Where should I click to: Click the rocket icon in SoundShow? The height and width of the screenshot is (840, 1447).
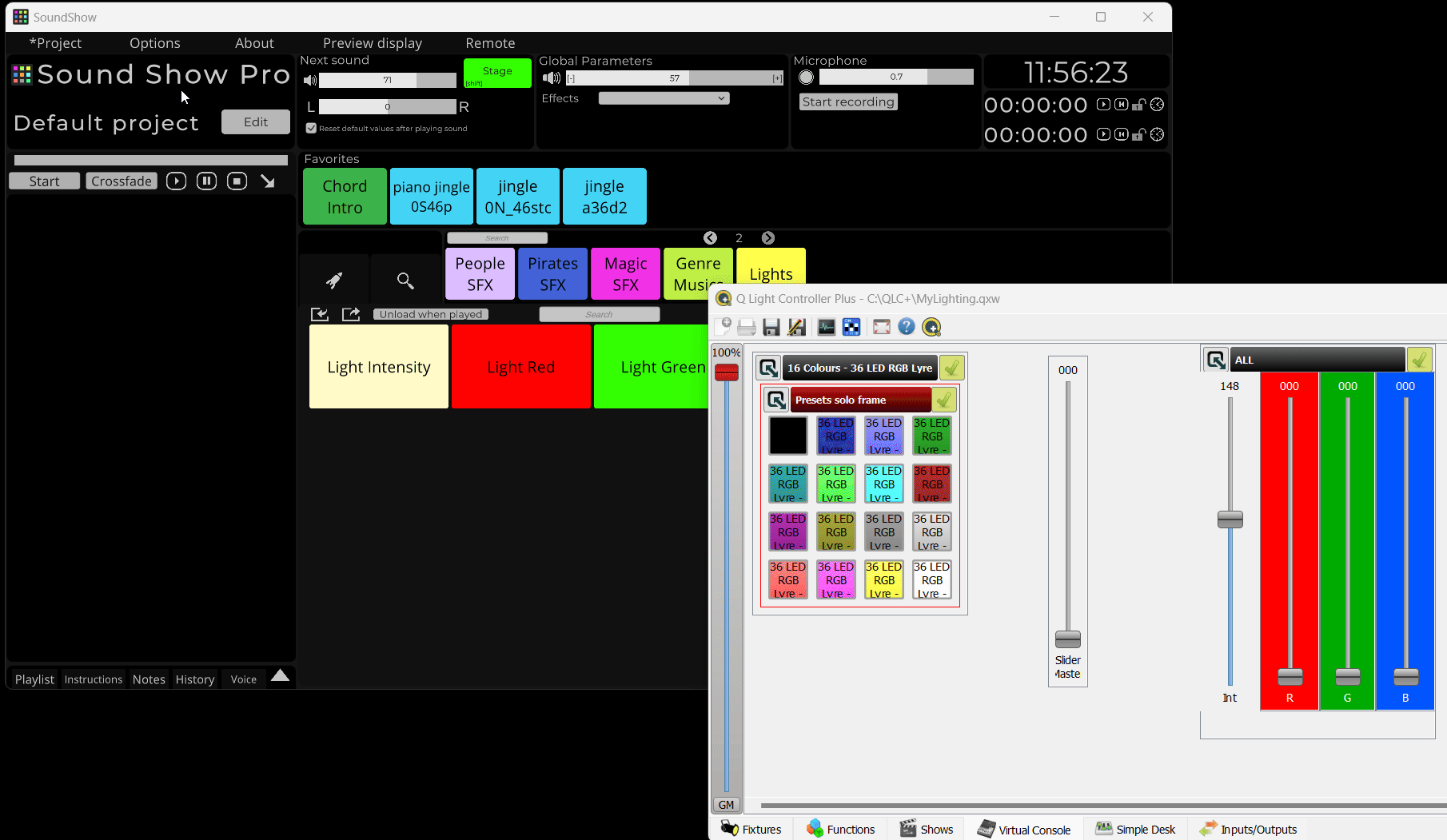(334, 281)
